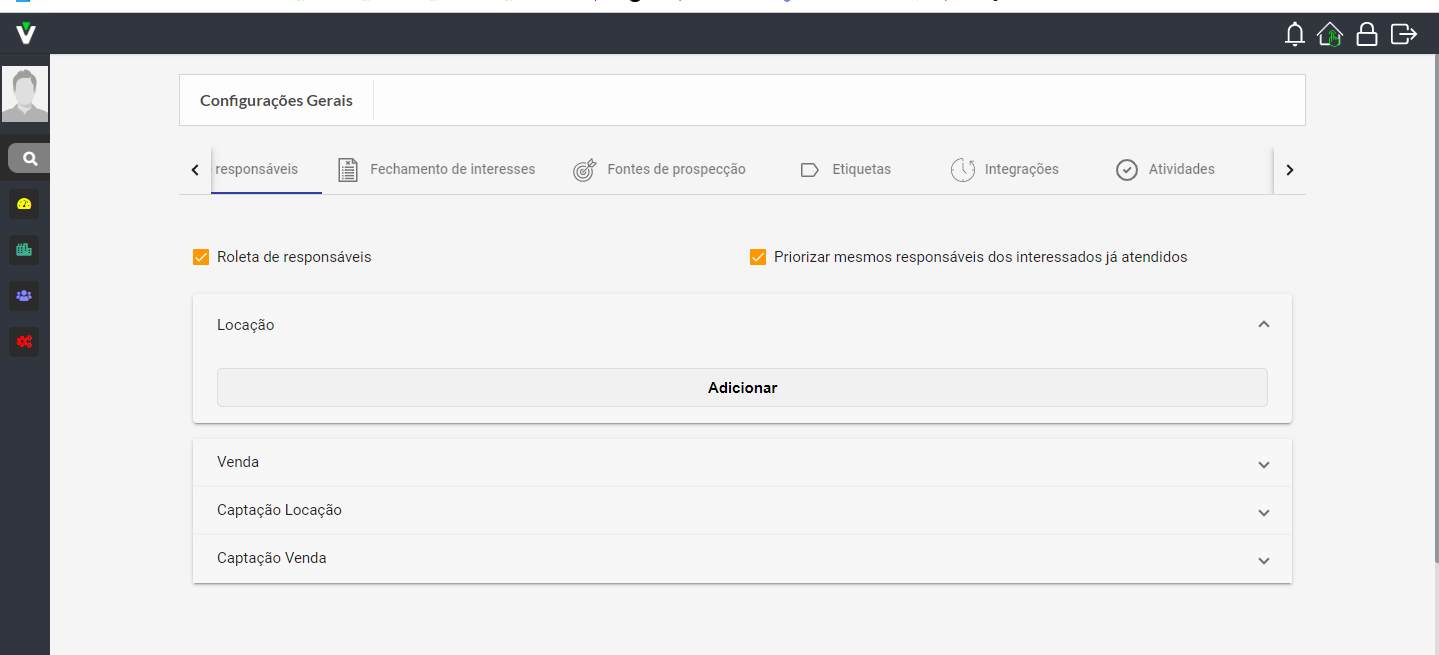Screen dimensions: 1439x655
Task: Open the Fontes de prospecção tab
Action: 660,170
